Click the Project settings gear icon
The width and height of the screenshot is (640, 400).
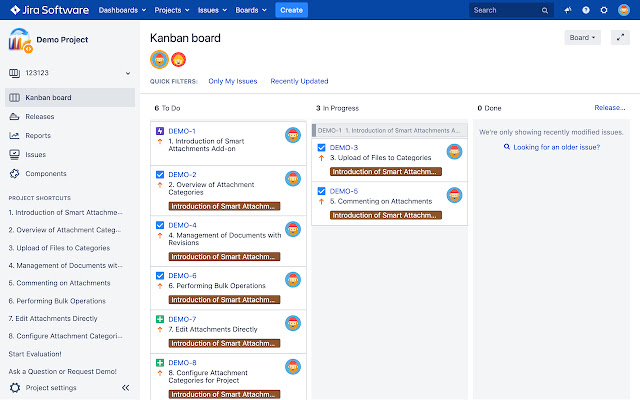click(x=15, y=388)
